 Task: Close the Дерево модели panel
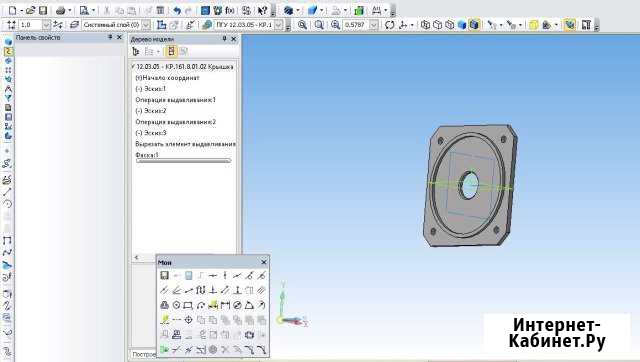click(234, 39)
